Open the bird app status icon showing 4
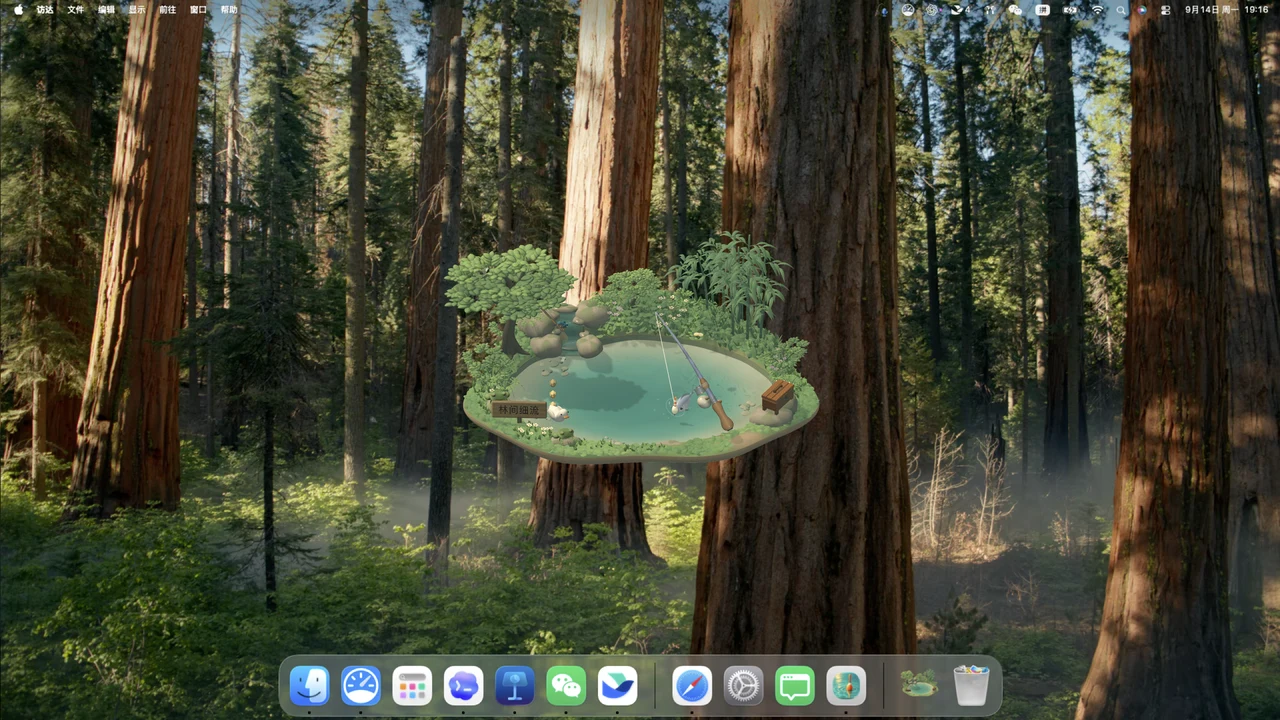The image size is (1280, 720). (x=960, y=10)
